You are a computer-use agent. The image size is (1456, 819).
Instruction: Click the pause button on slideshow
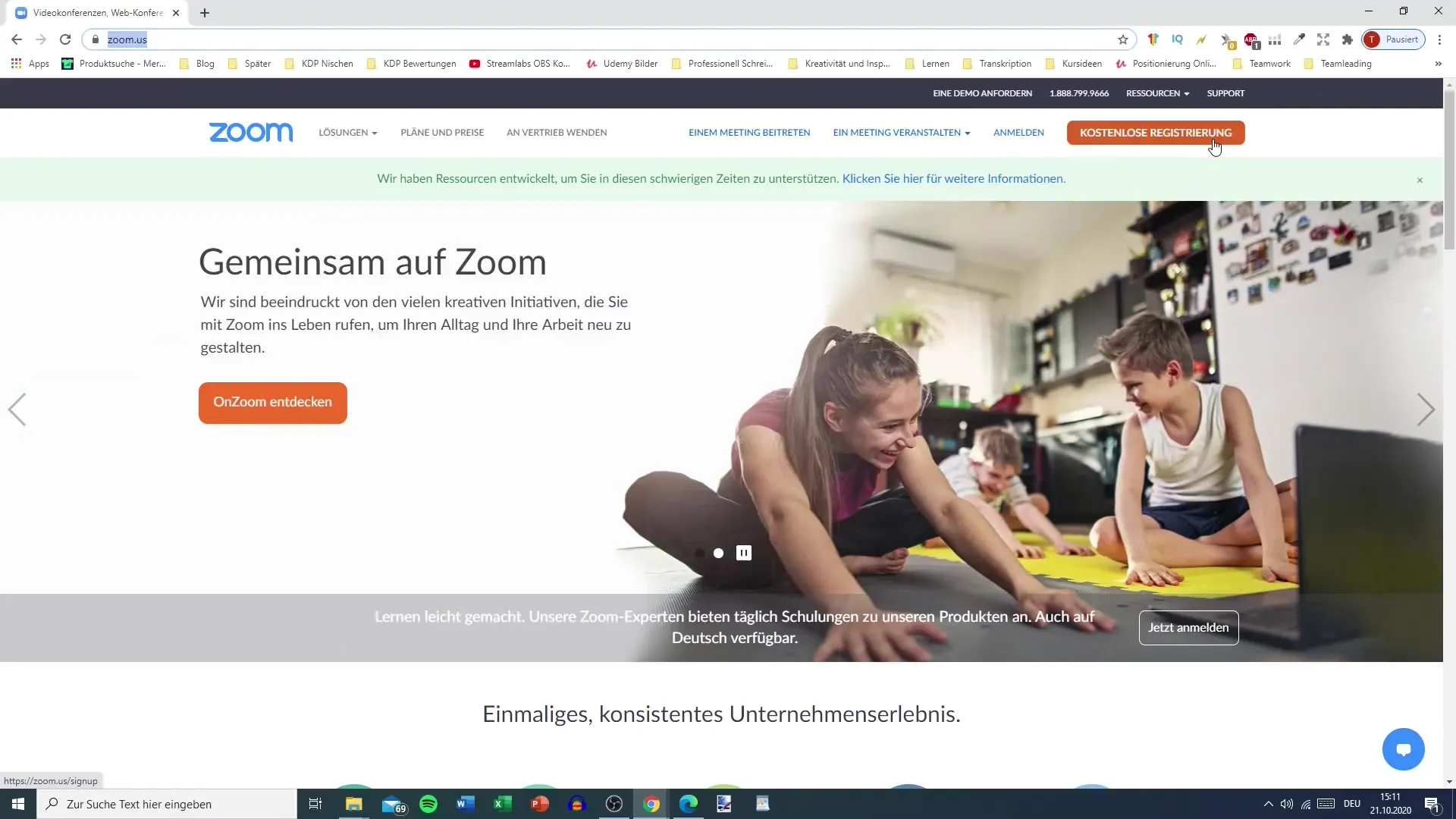pyautogui.click(x=744, y=553)
